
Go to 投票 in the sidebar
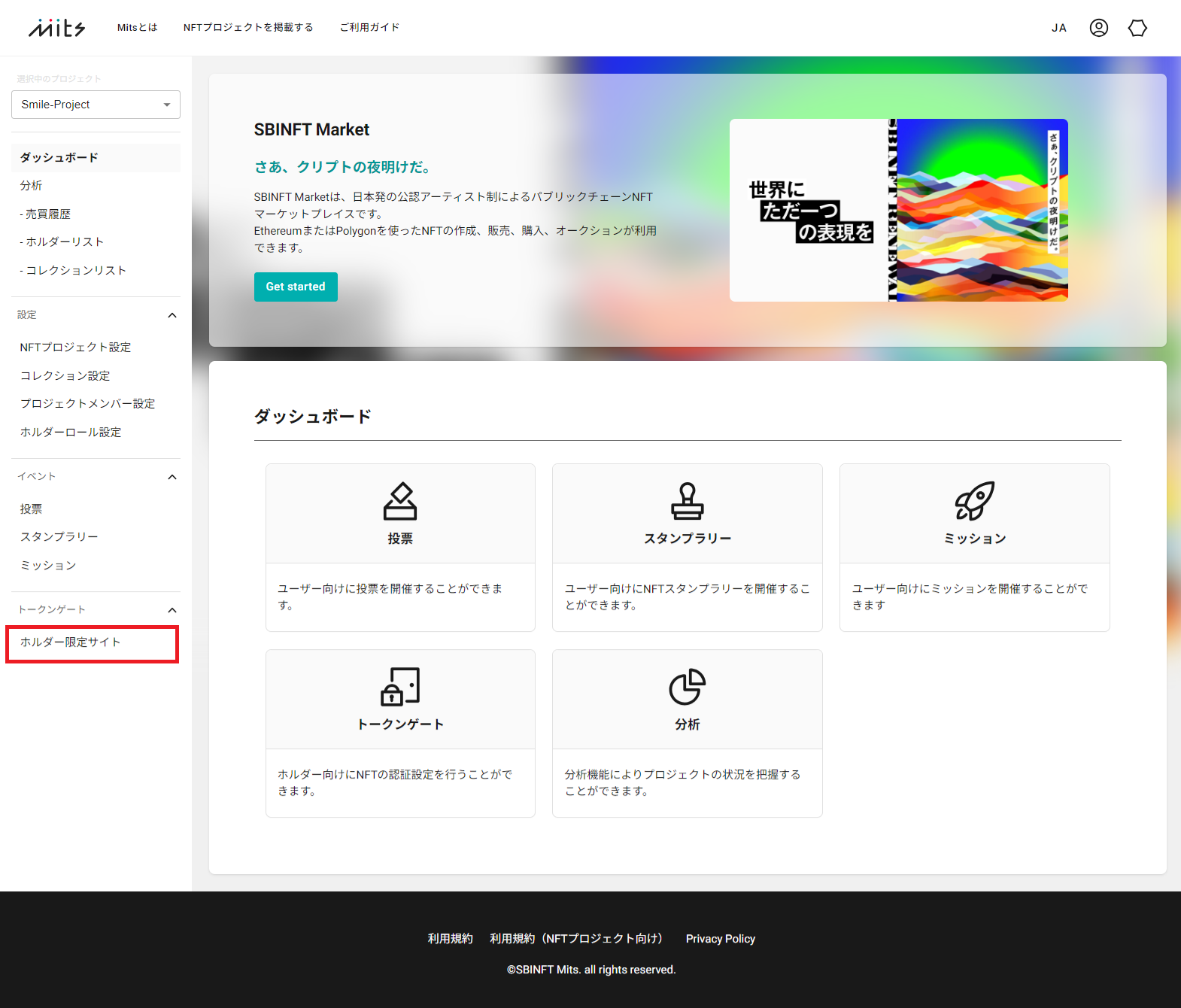coord(31,509)
